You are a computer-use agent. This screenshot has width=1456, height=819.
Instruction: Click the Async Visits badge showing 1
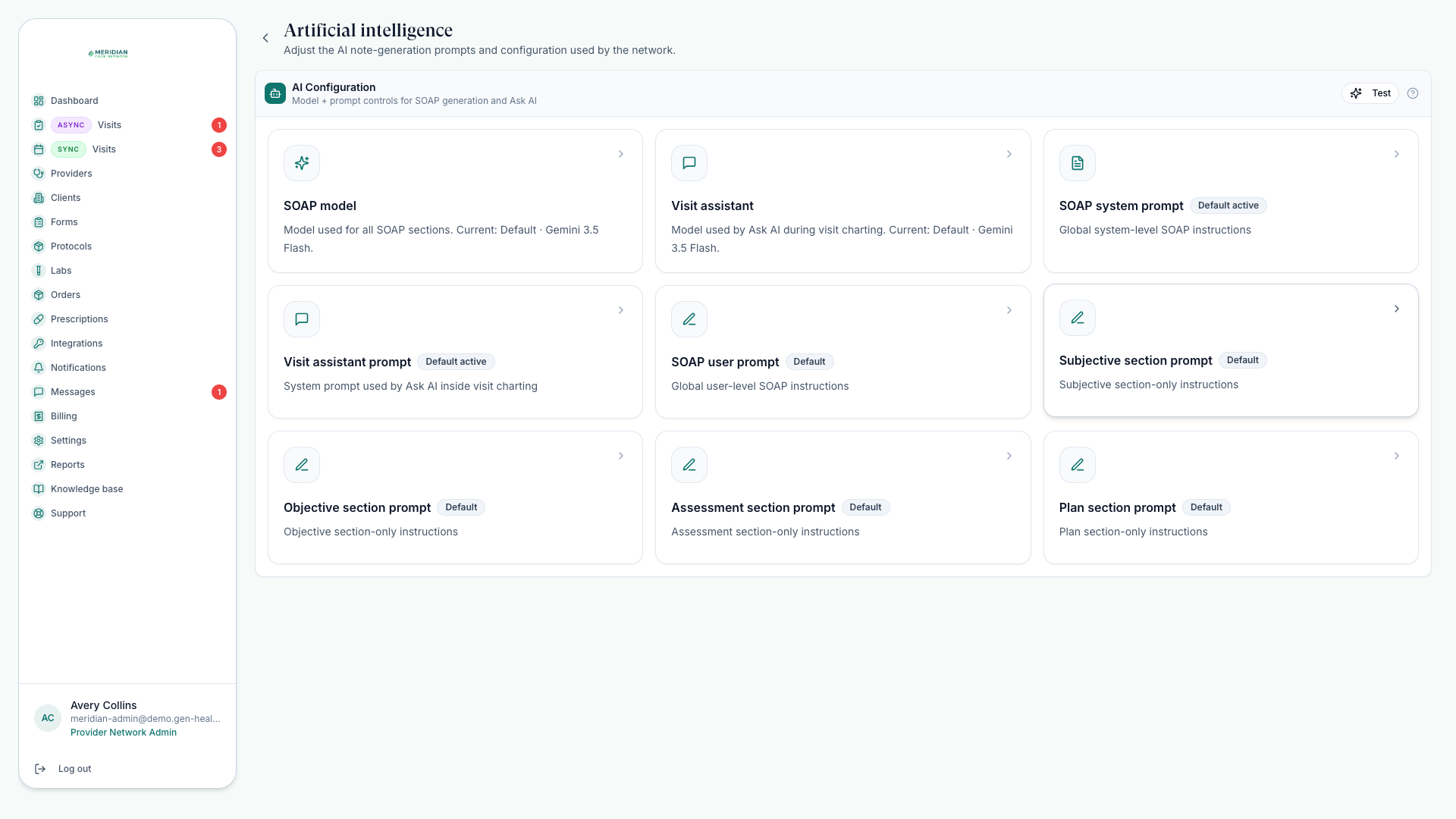click(x=219, y=125)
